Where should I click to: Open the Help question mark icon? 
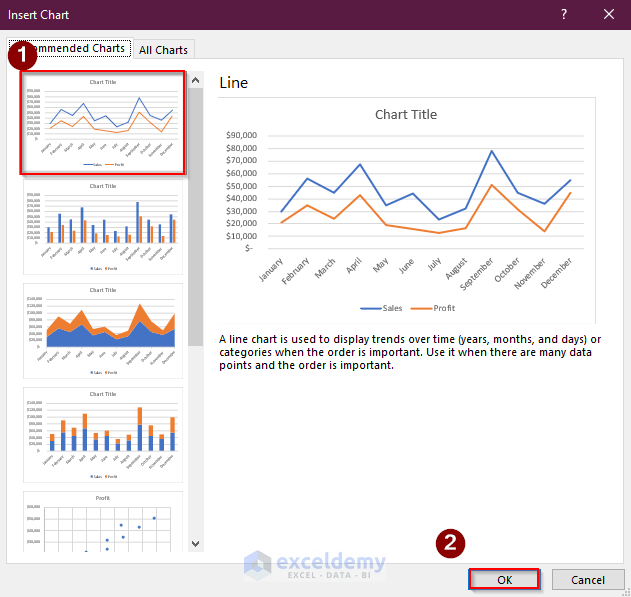pyautogui.click(x=564, y=14)
